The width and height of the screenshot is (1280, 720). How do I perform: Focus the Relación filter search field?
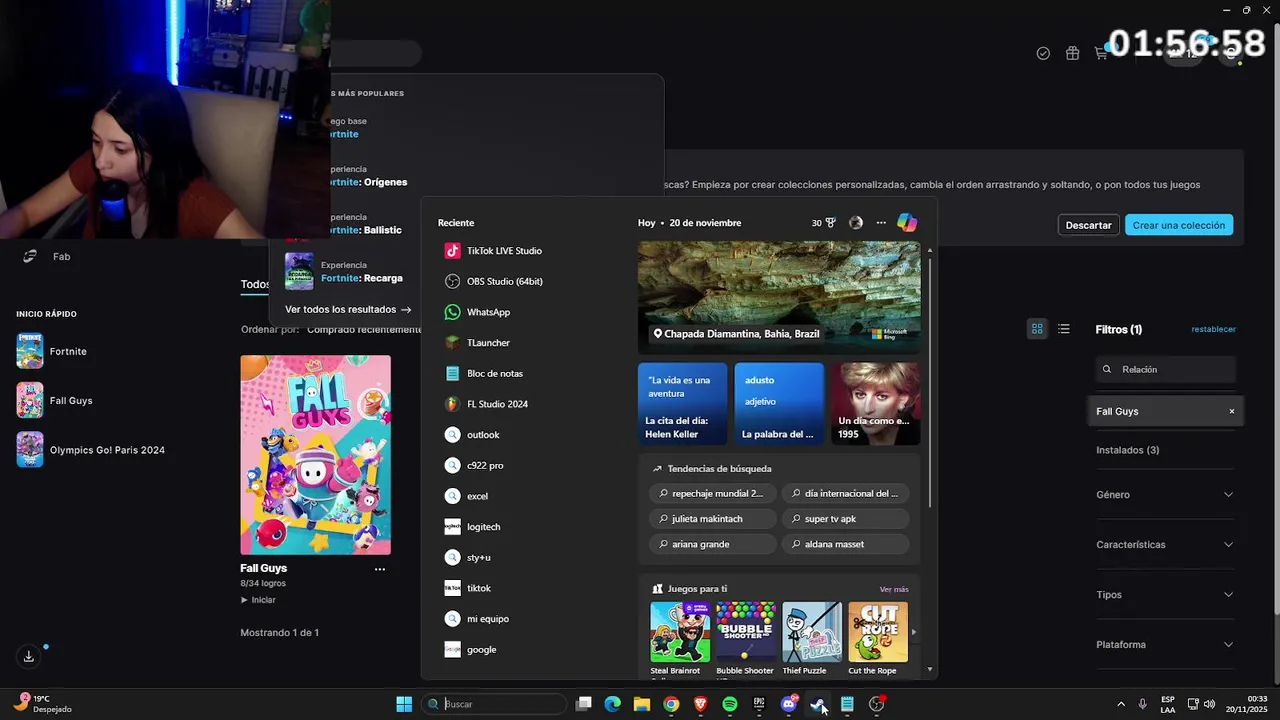pyautogui.click(x=1165, y=369)
